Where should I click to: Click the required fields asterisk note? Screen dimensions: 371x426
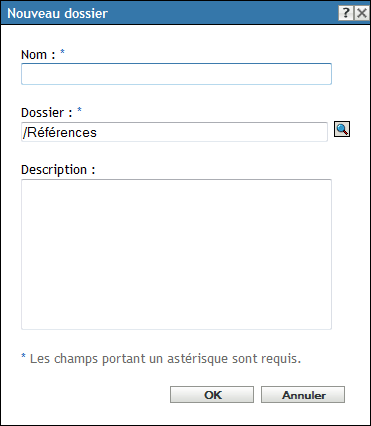[x=161, y=359]
